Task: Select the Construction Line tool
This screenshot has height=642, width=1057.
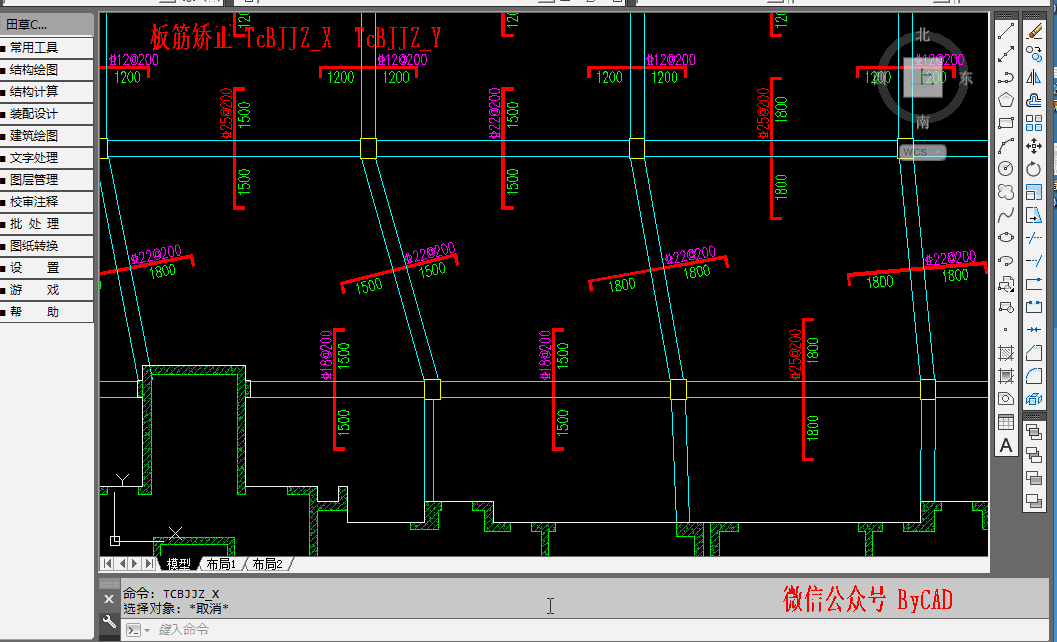Action: click(1006, 55)
